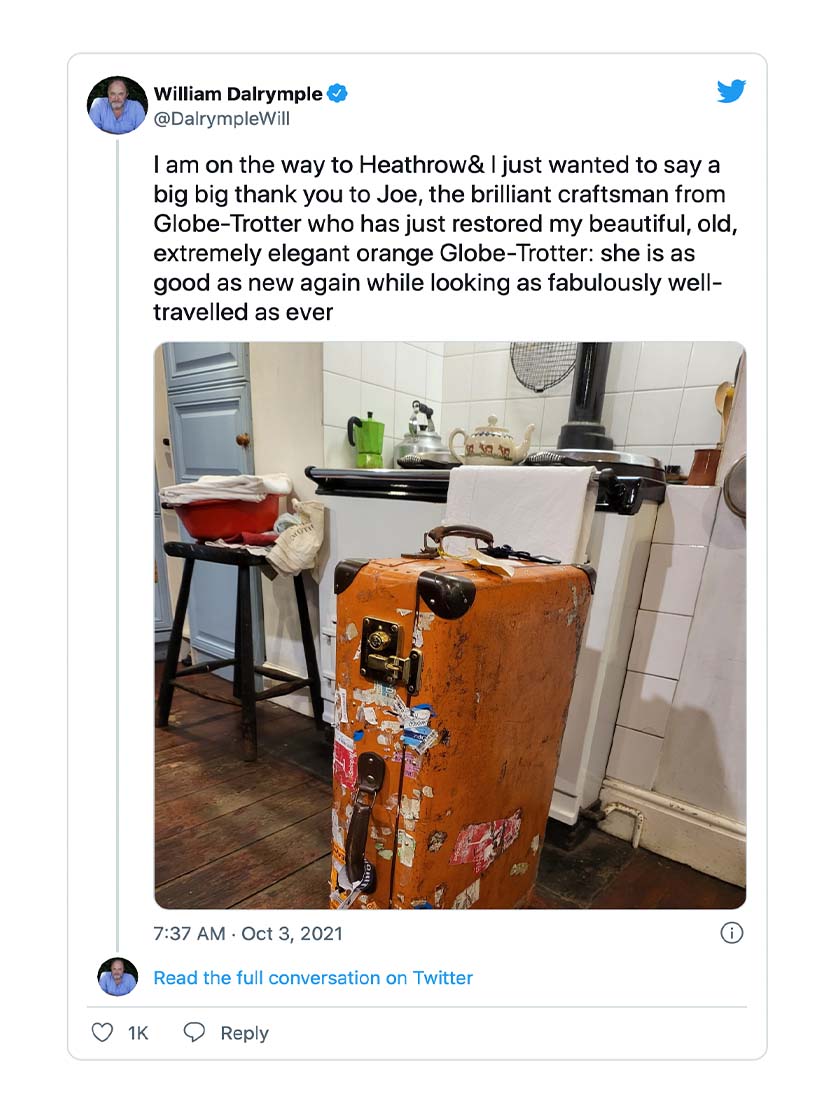Image resolution: width=840 pixels, height=1120 pixels.
Task: Click the 1K likes count
Action: pyautogui.click(x=138, y=1033)
